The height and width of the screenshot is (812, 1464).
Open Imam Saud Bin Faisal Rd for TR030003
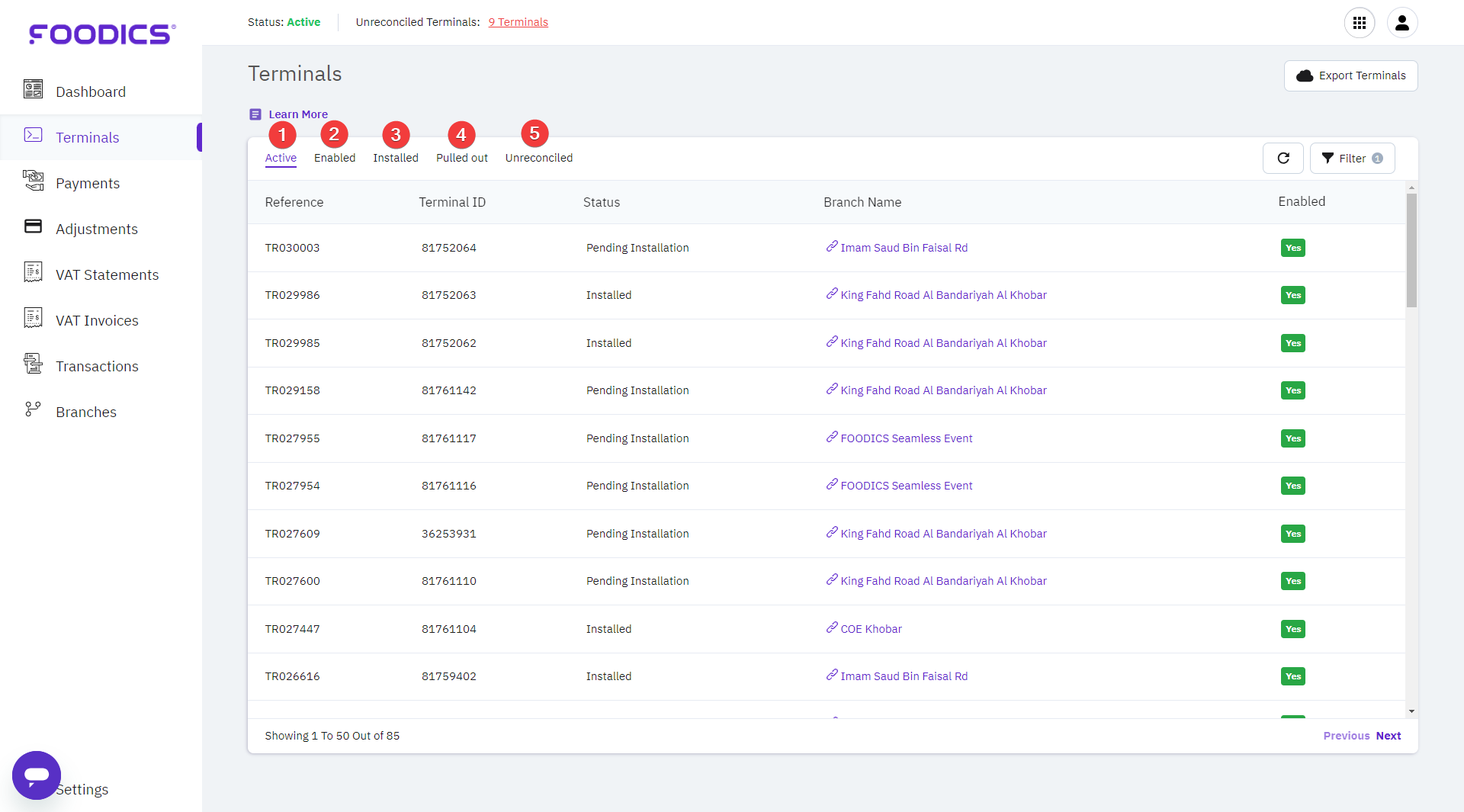[904, 248]
